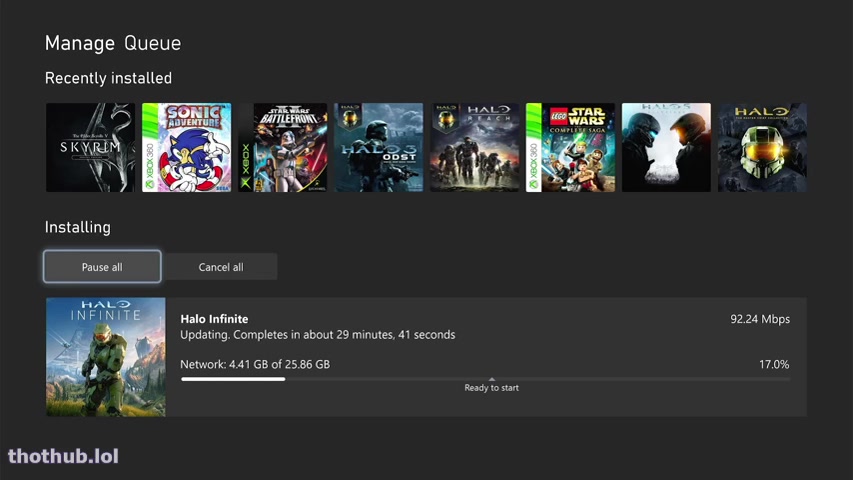Click Network: 4.41 GB of 25.86 GB
853x480 pixels.
[x=255, y=364]
